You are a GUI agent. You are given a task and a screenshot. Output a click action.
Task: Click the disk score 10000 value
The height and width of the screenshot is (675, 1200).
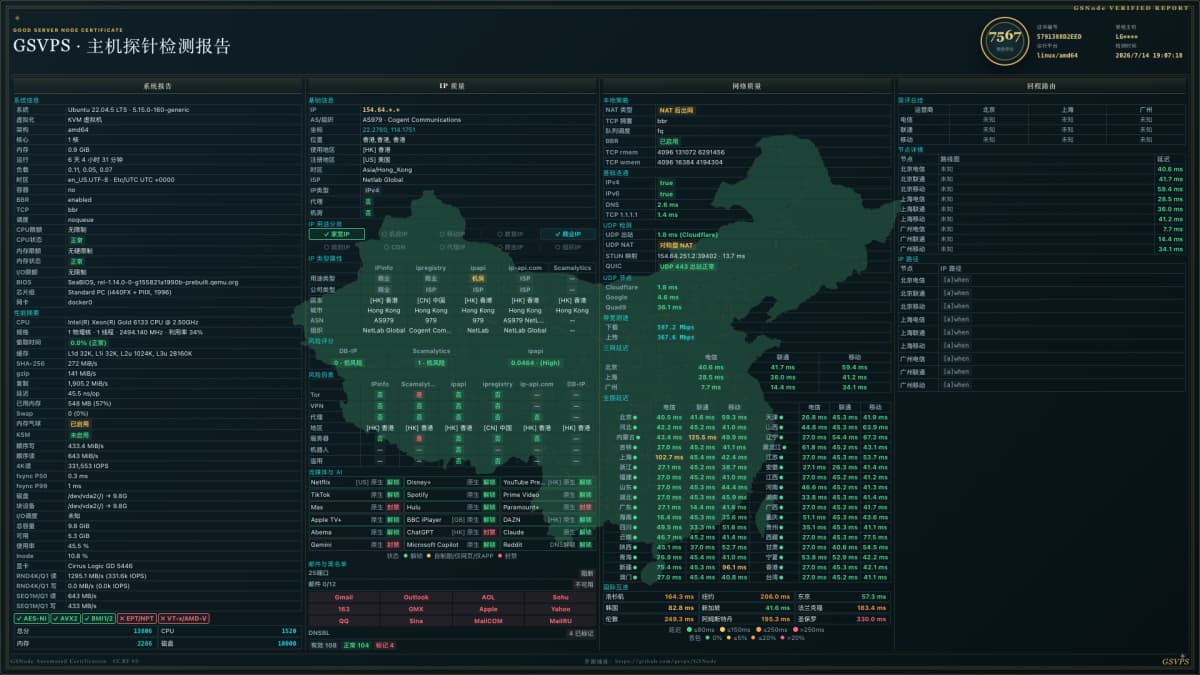[286, 644]
